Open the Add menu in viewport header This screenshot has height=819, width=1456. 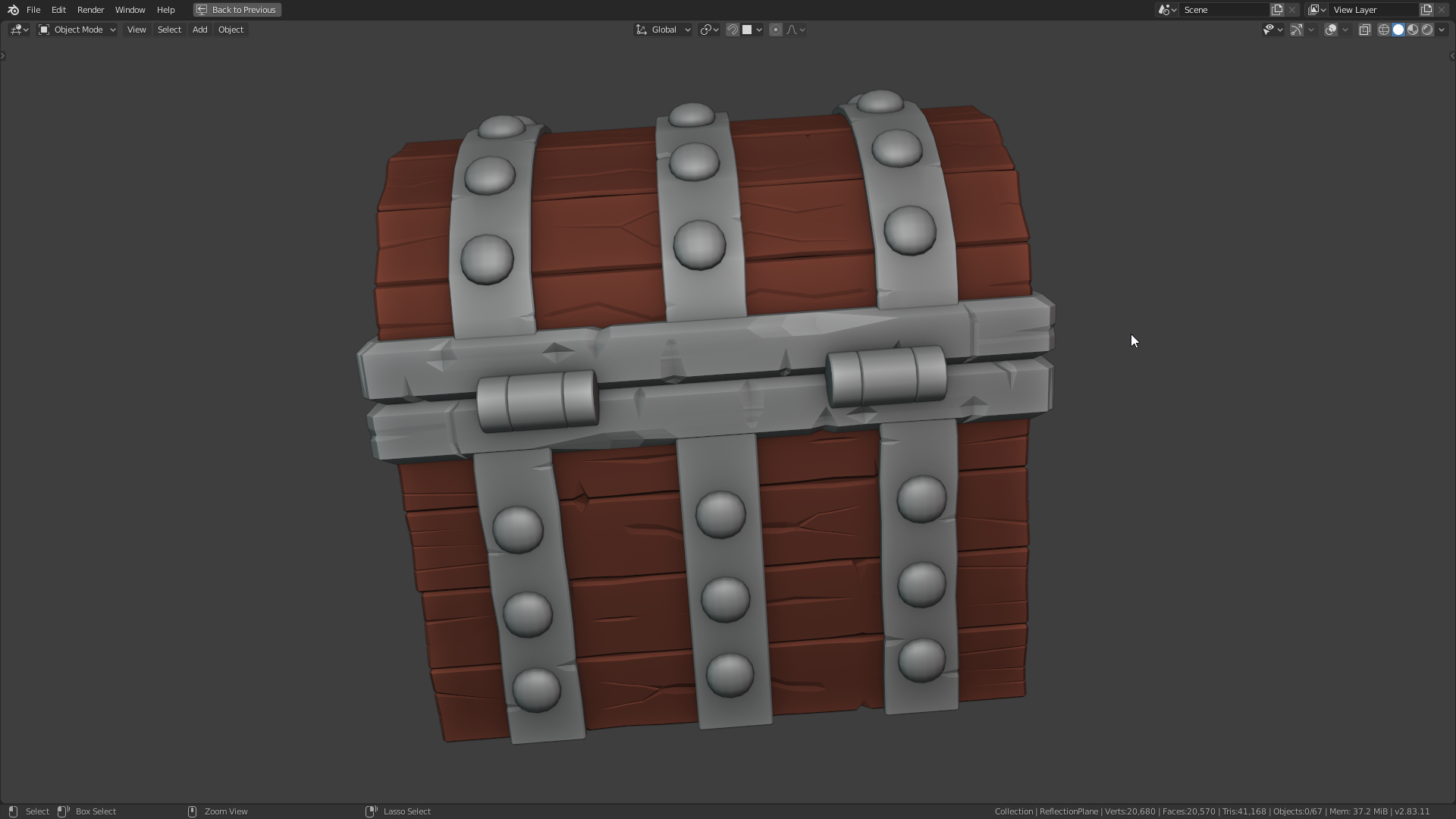click(199, 30)
